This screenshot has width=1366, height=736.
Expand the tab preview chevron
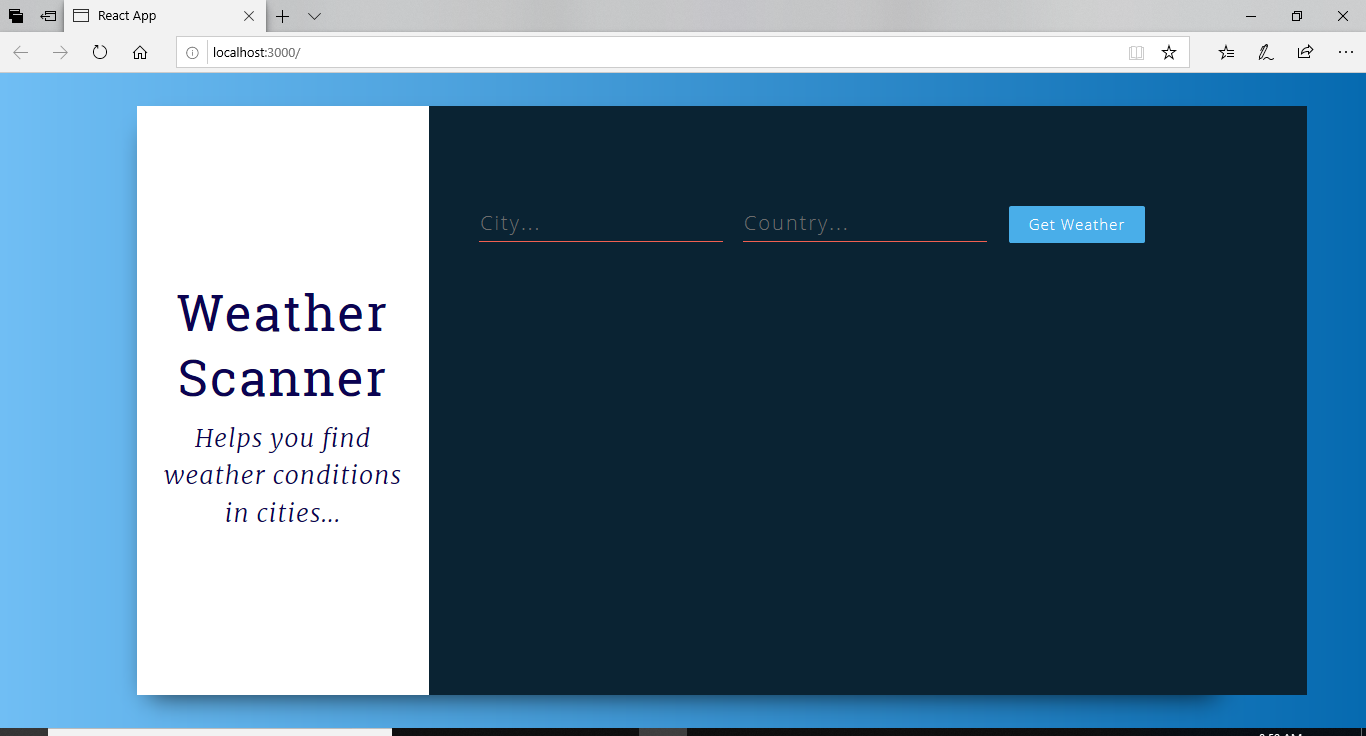[314, 16]
